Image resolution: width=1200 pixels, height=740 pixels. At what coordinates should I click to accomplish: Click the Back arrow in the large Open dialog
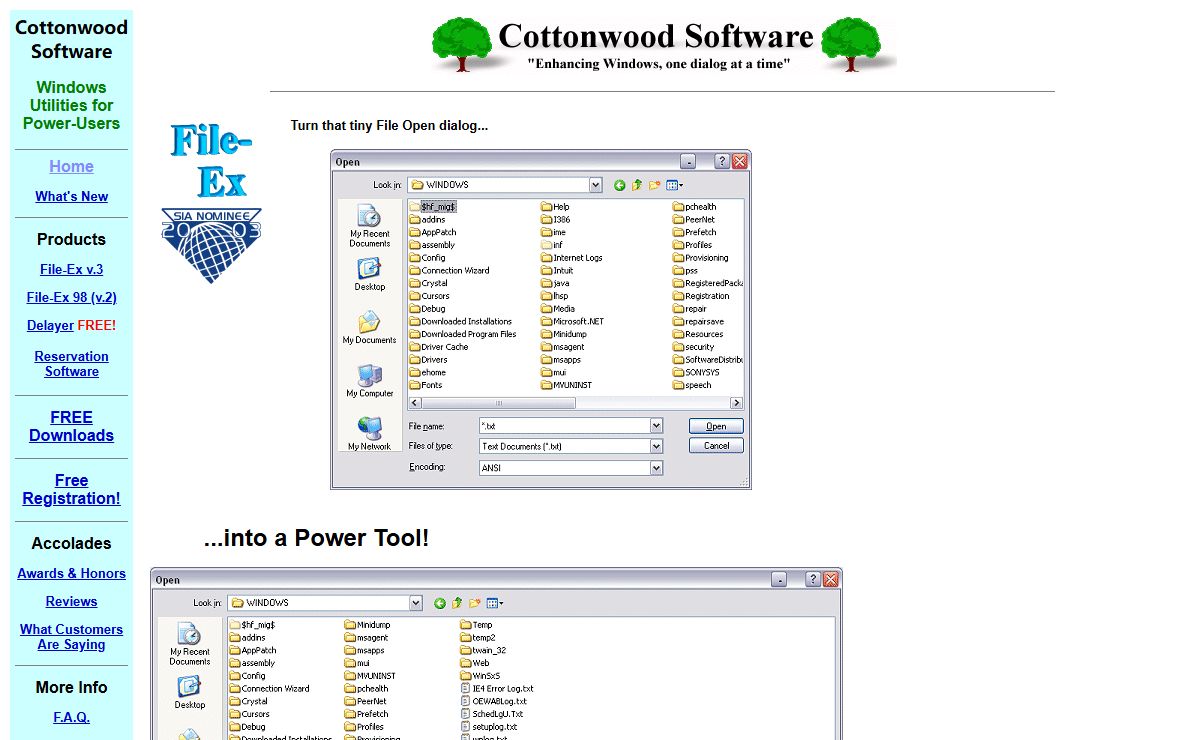pos(440,603)
